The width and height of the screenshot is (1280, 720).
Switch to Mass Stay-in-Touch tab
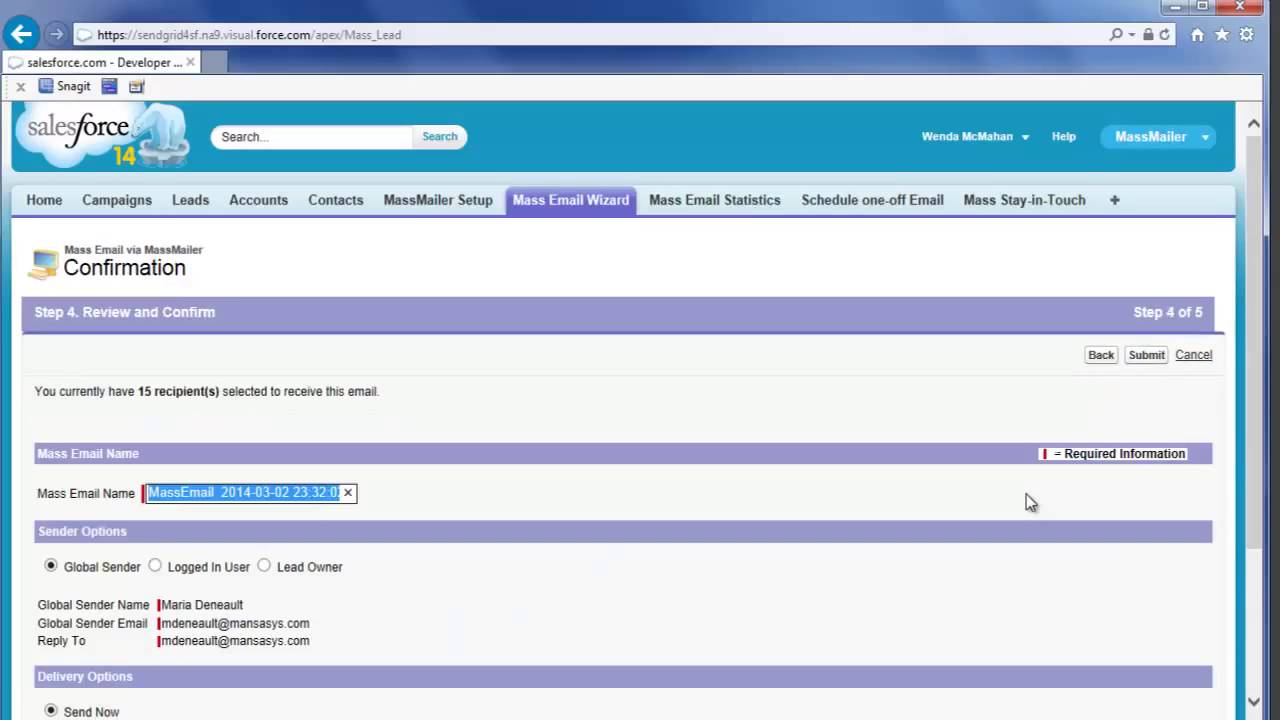[x=1024, y=200]
